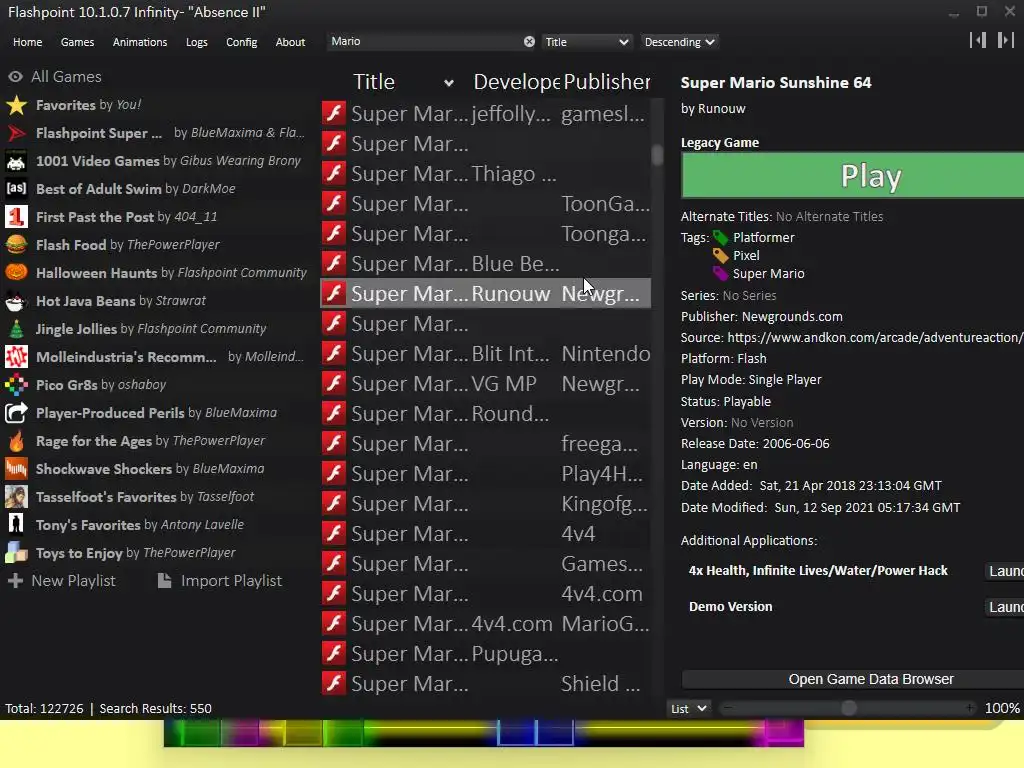
Task: Click the Pico Gr8s playlist icon
Action: pyautogui.click(x=16, y=385)
